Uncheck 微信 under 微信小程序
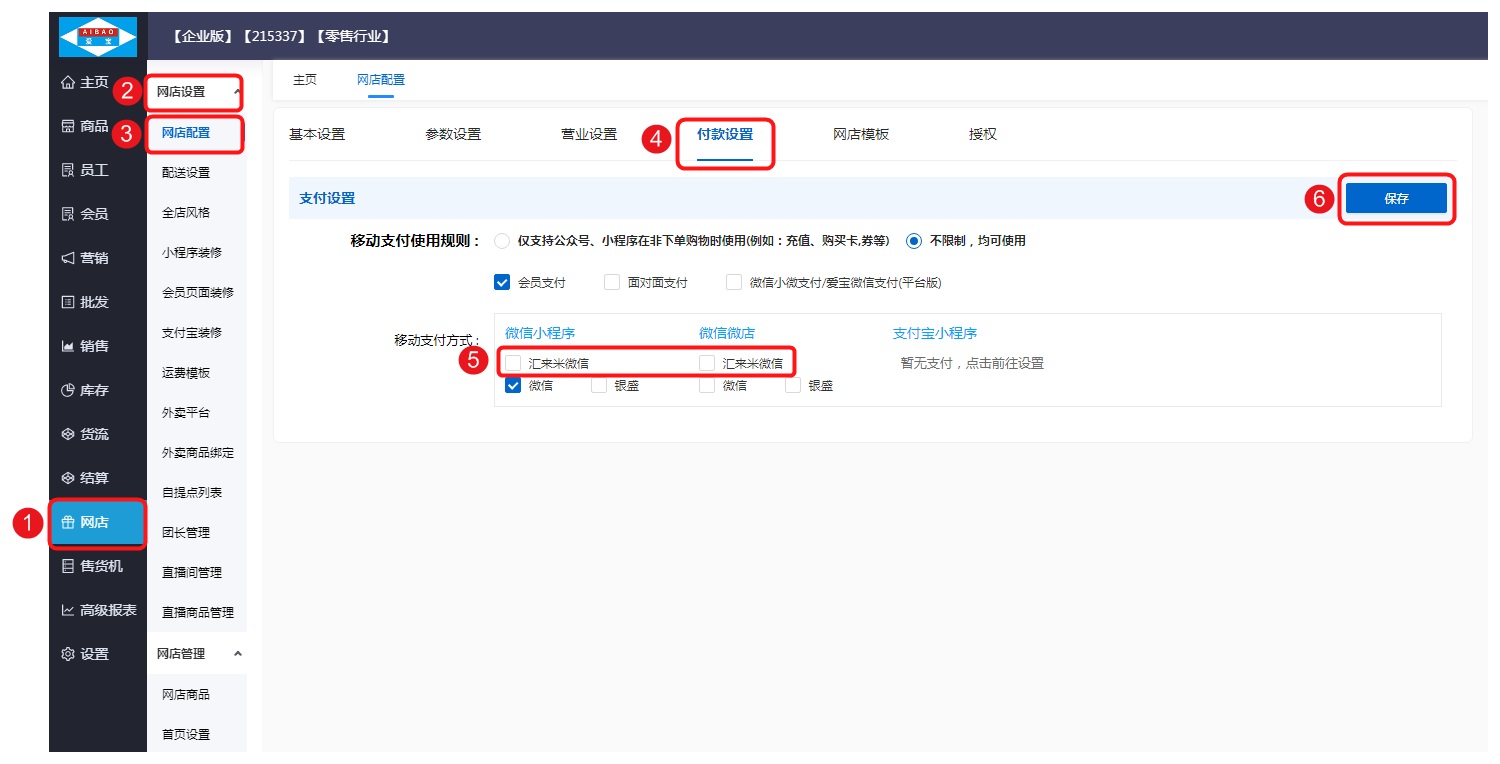The image size is (1500, 764). pyautogui.click(x=513, y=385)
